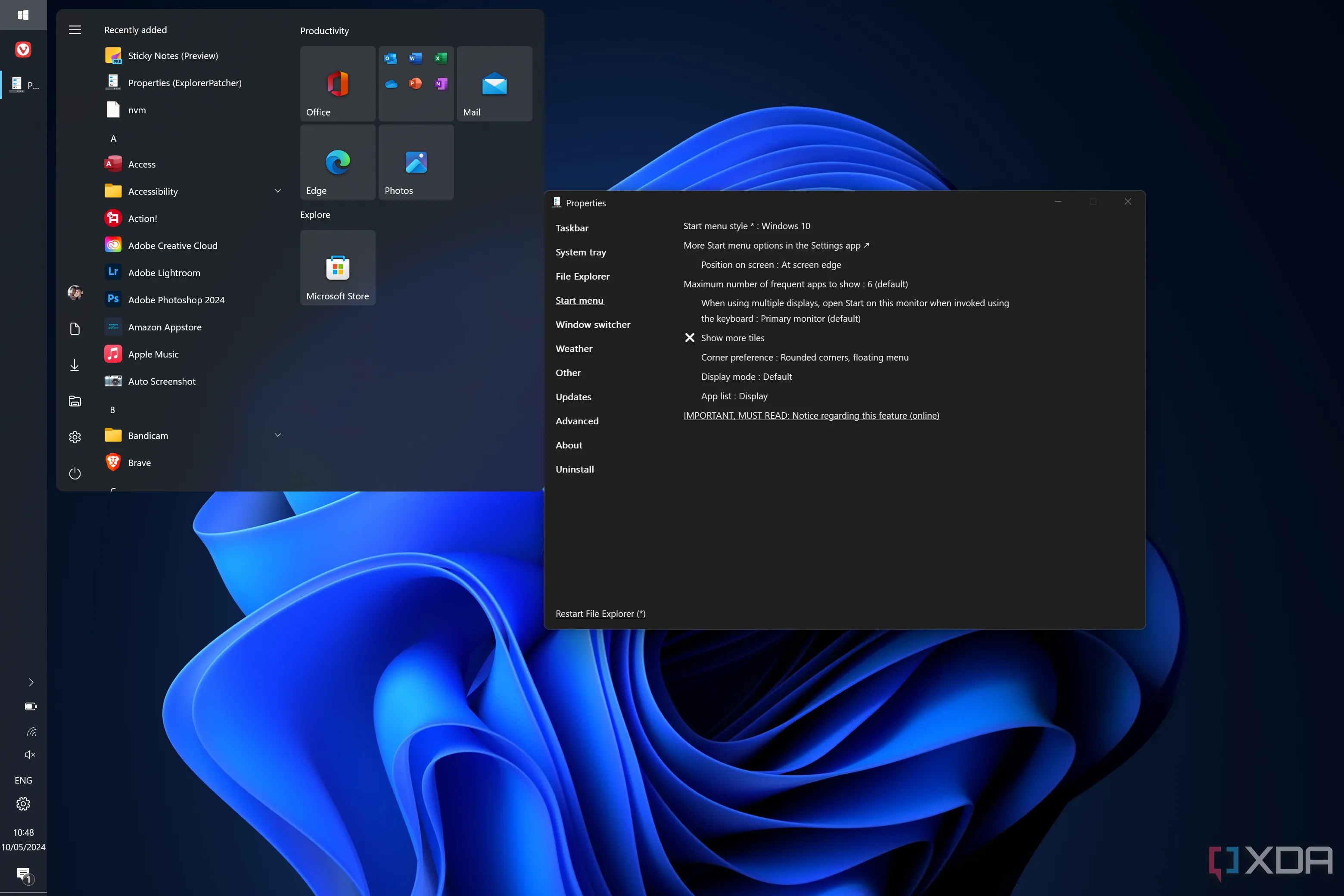Change the Position on screen setting
This screenshot has height=896, width=1344.
click(771, 264)
